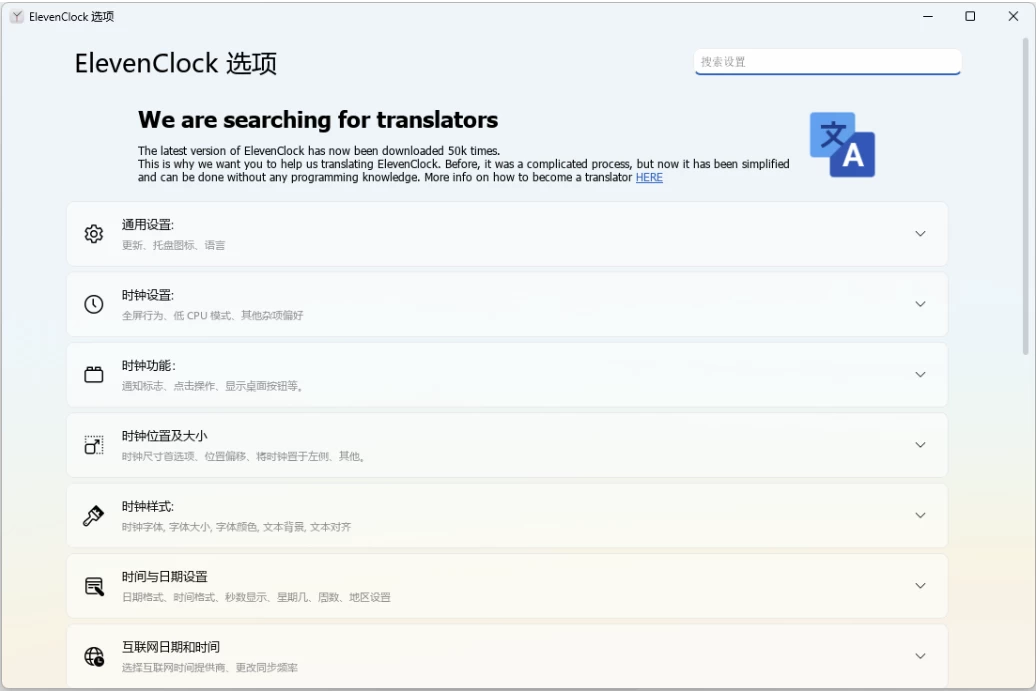1036x691 pixels.
Task: Click the gear icon for 通用设置
Action: (x=94, y=234)
